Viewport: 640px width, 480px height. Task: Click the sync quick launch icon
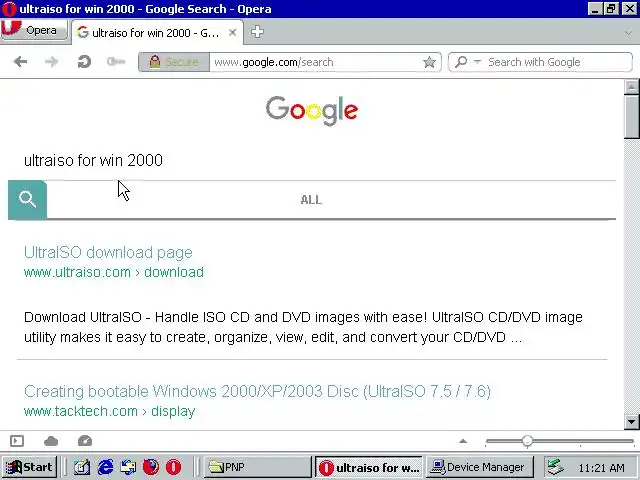pyautogui.click(x=128, y=467)
